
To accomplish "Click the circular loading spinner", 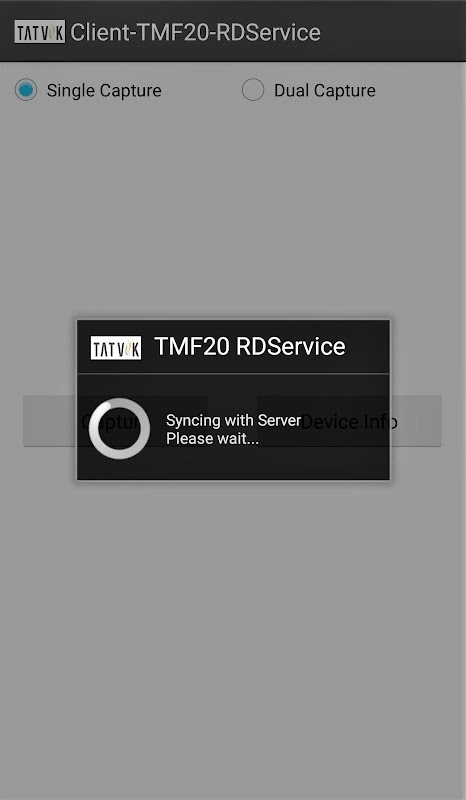I will (119, 429).
